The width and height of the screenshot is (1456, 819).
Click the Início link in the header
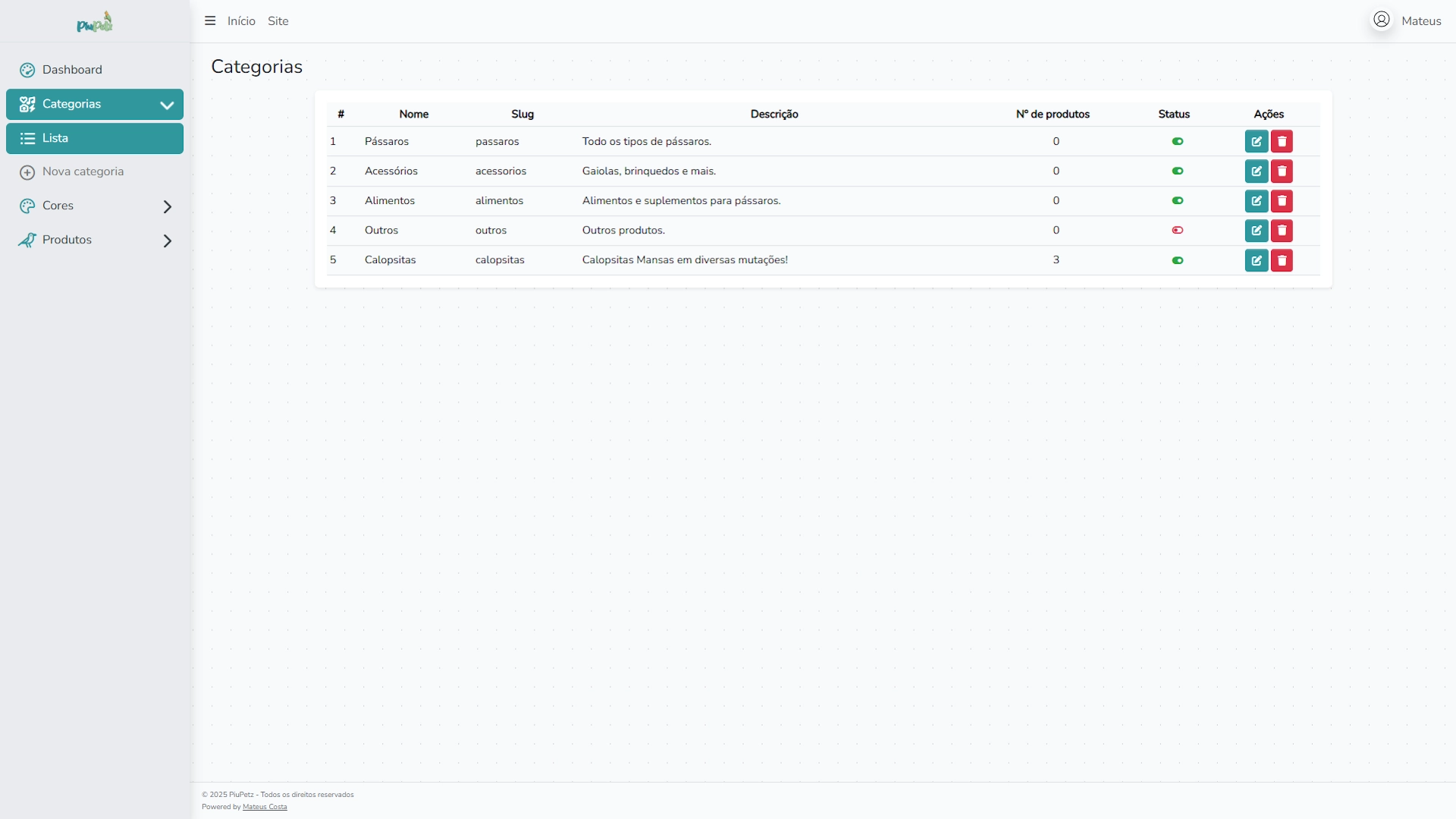241,21
